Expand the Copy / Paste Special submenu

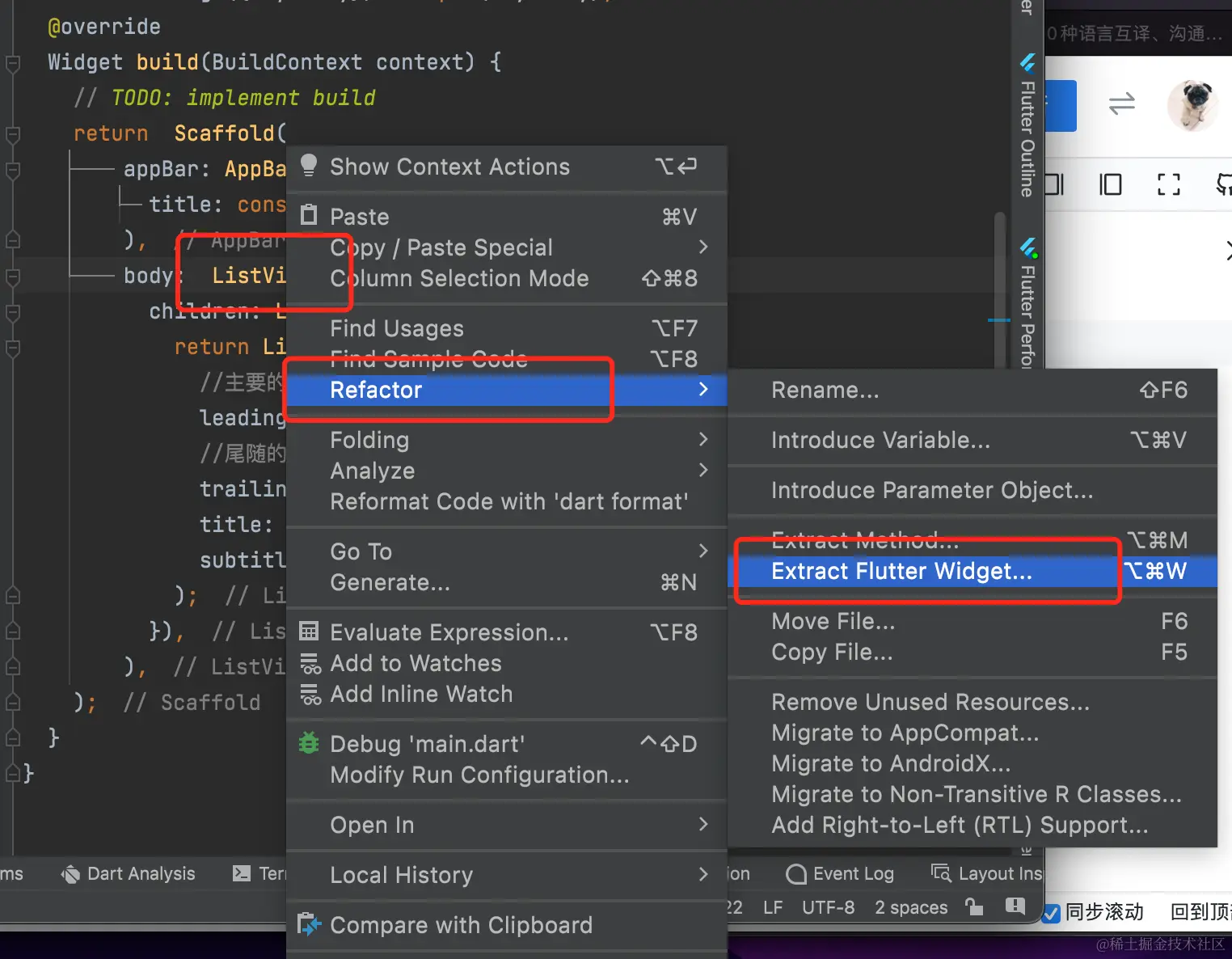[x=507, y=247]
